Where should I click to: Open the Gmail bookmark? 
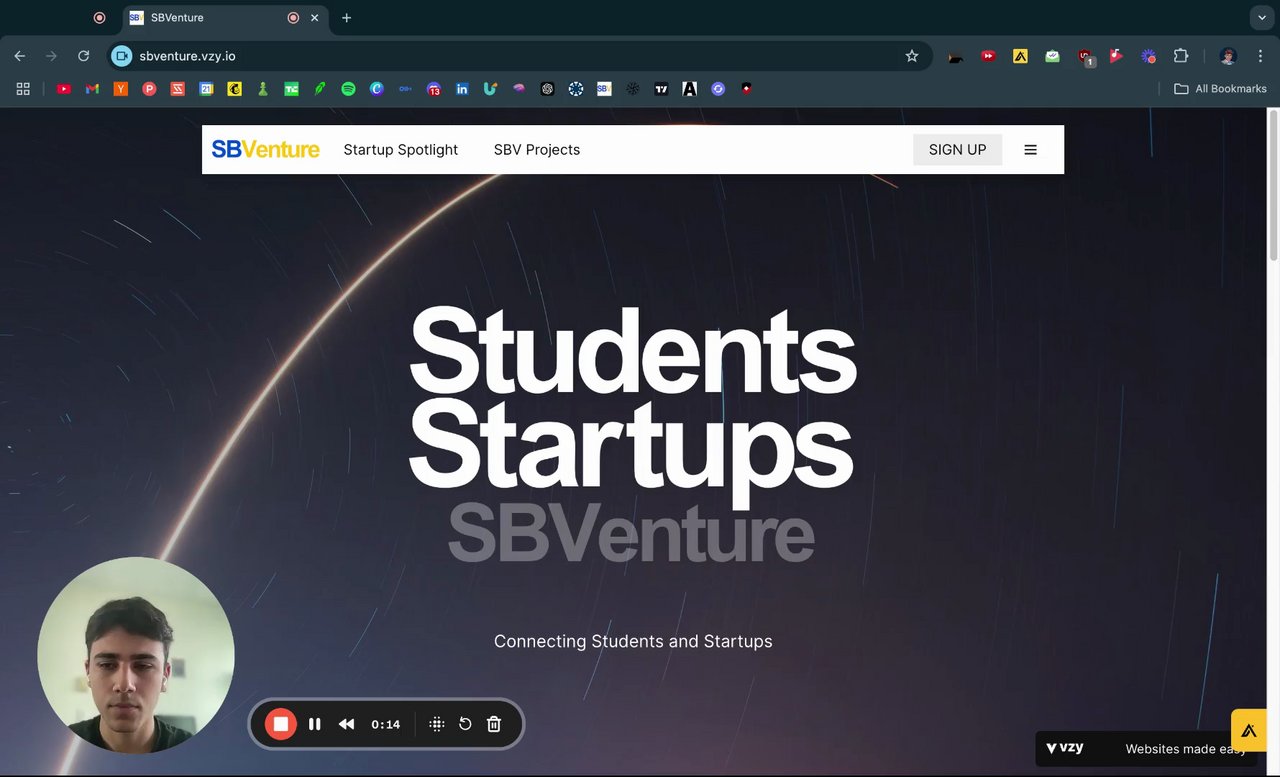92,89
